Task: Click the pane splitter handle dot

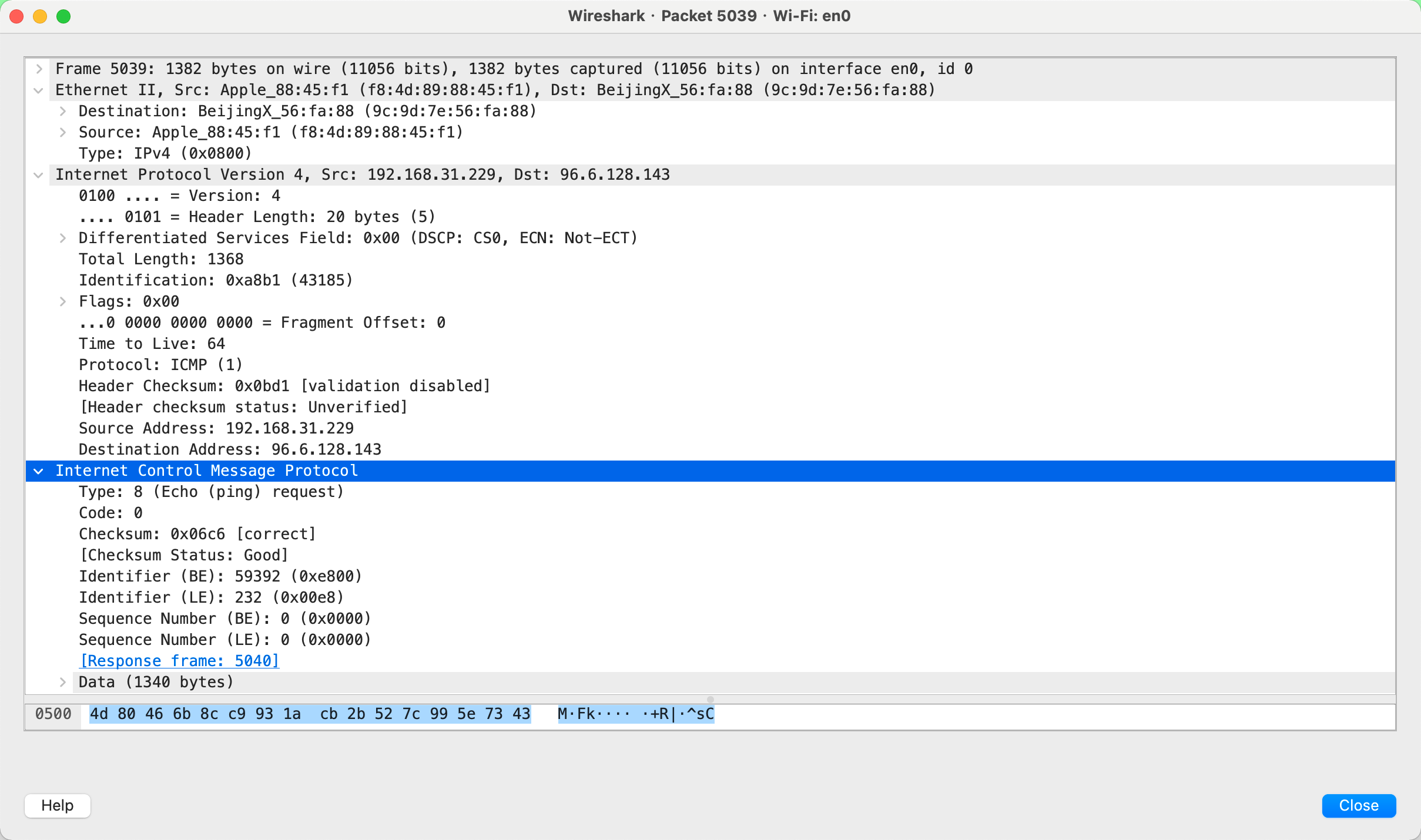Action: point(710,700)
